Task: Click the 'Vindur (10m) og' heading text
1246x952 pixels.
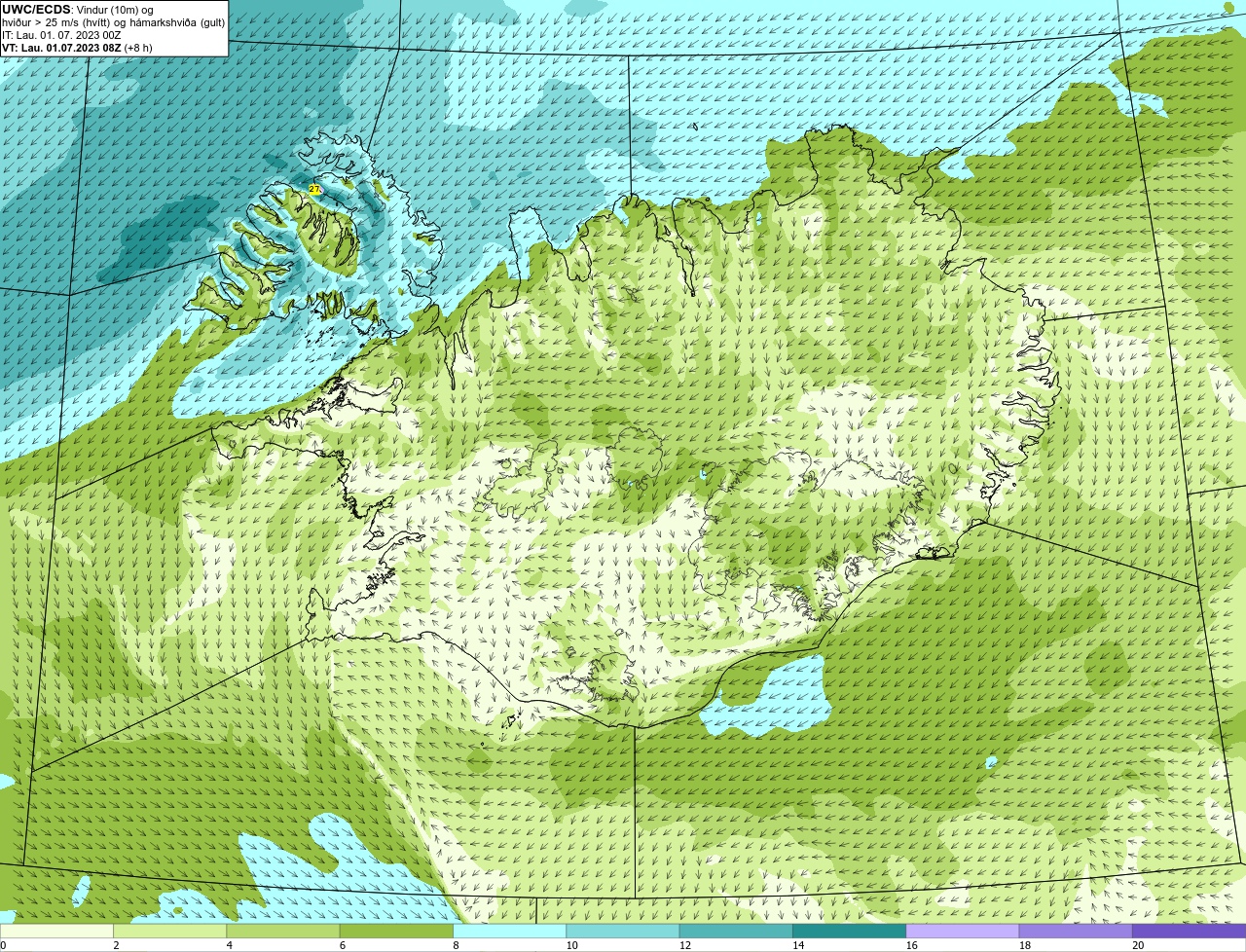Action: (114, 10)
